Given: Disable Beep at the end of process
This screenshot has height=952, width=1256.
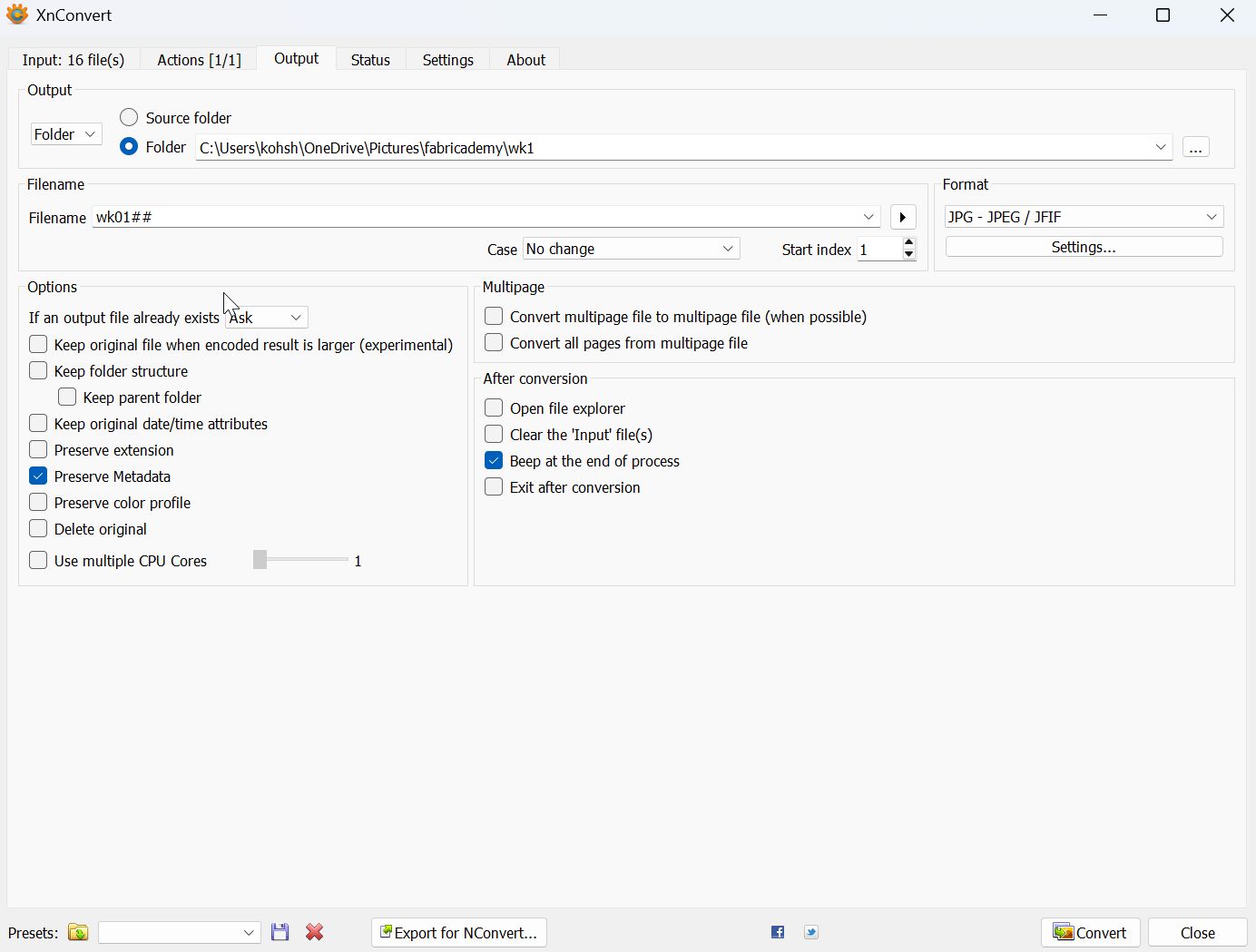Looking at the screenshot, I should pyautogui.click(x=494, y=460).
